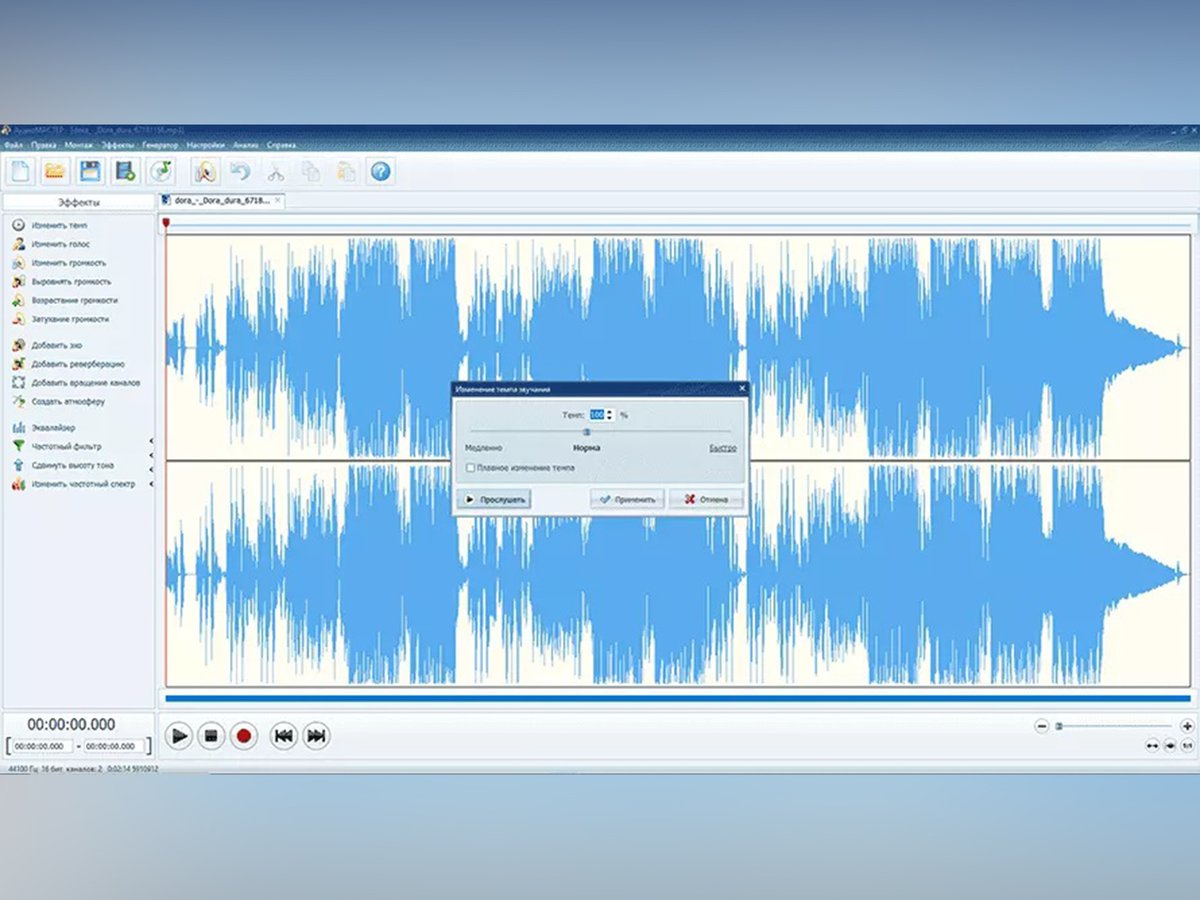This screenshot has width=1200, height=900.
Task: Select the Создать атмосферу effect
Action: coord(58,401)
